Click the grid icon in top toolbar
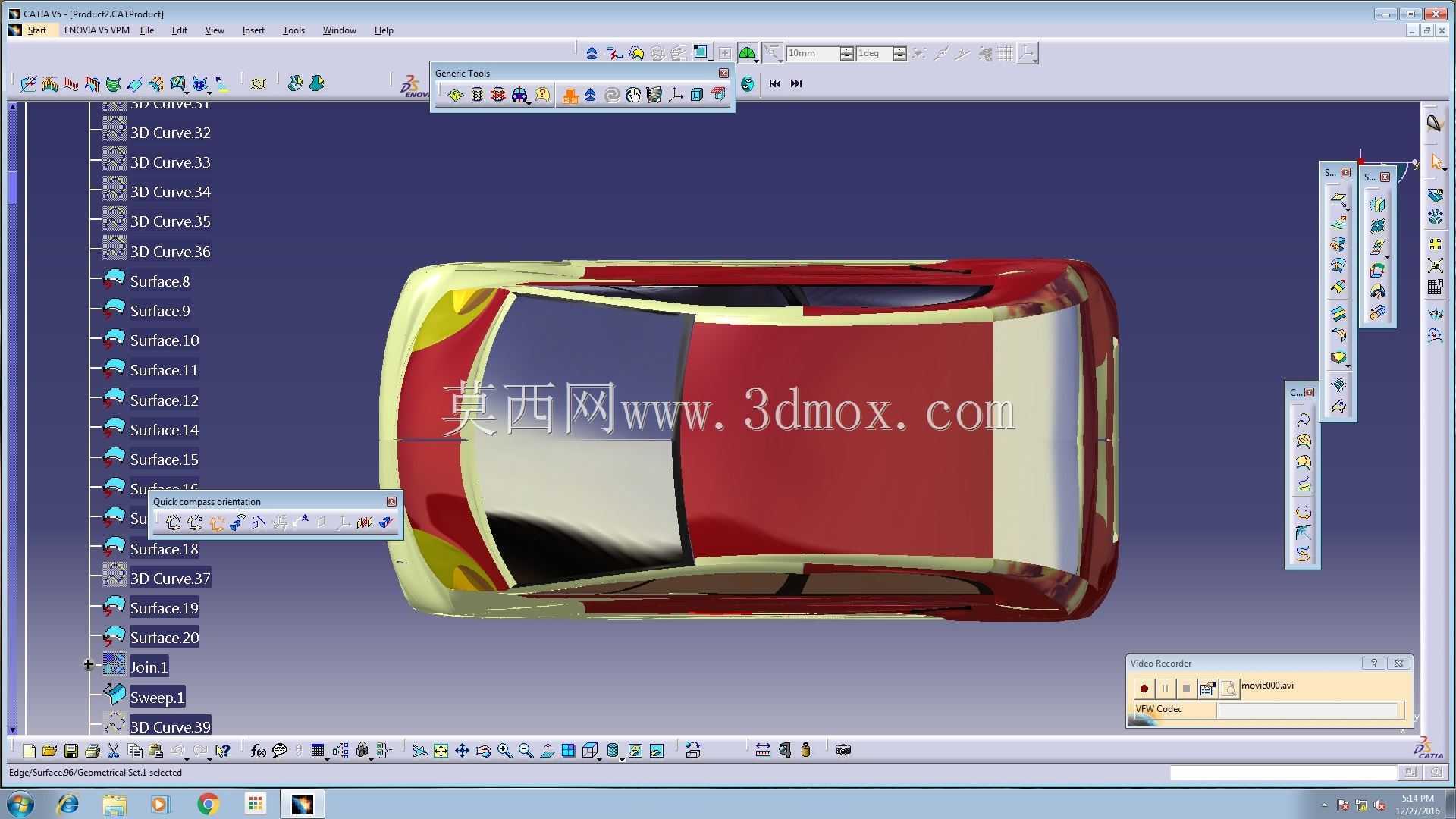 coord(1006,53)
